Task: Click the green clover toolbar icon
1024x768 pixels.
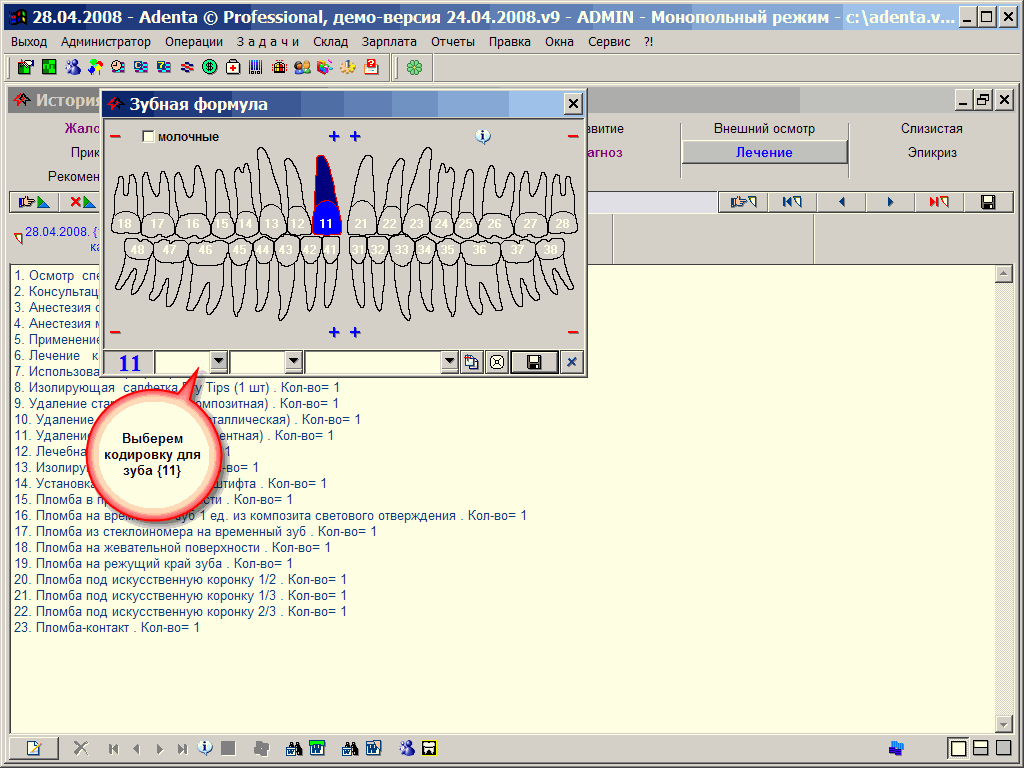Action: 414,67
